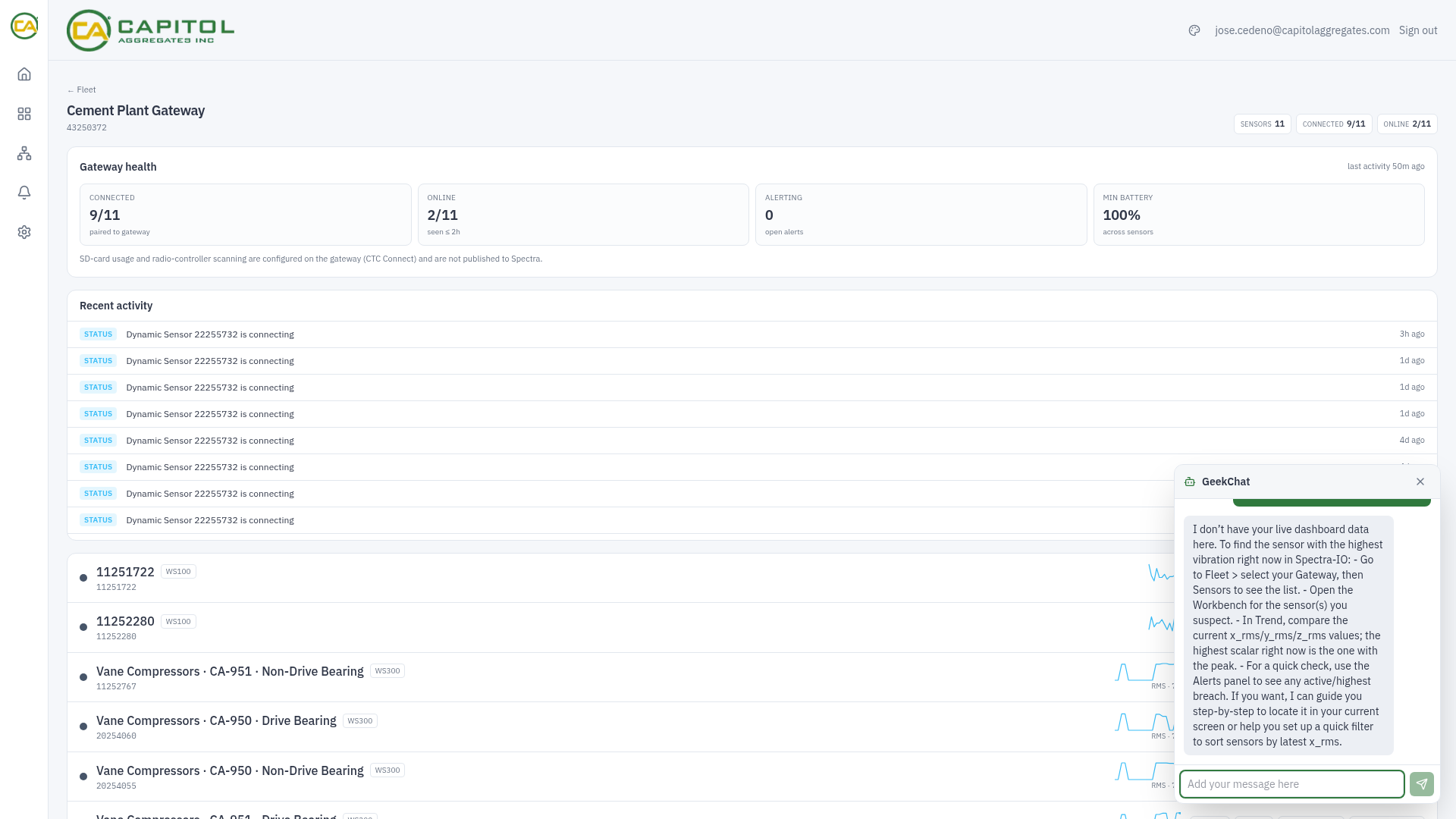Open the Home icon in sidebar
Image resolution: width=1456 pixels, height=819 pixels.
(x=24, y=74)
